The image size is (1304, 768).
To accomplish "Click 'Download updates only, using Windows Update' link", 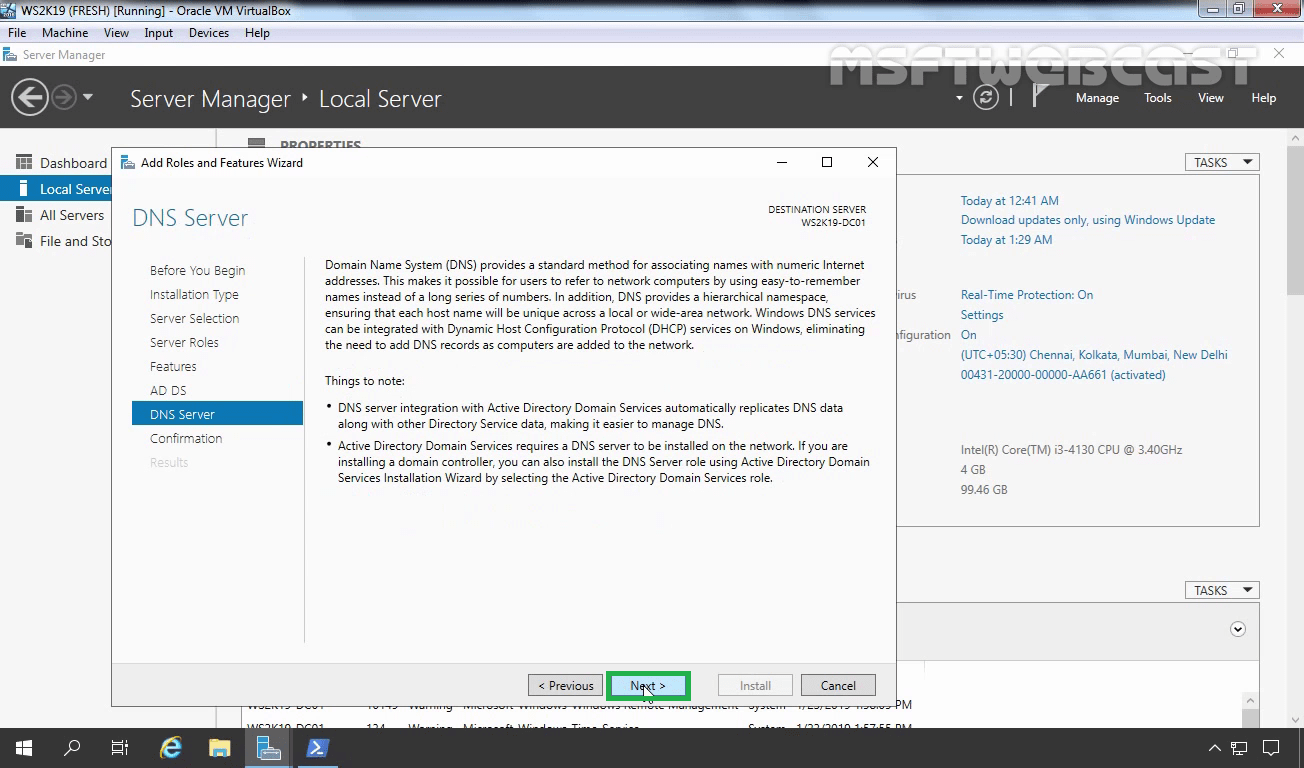I will 1088,220.
